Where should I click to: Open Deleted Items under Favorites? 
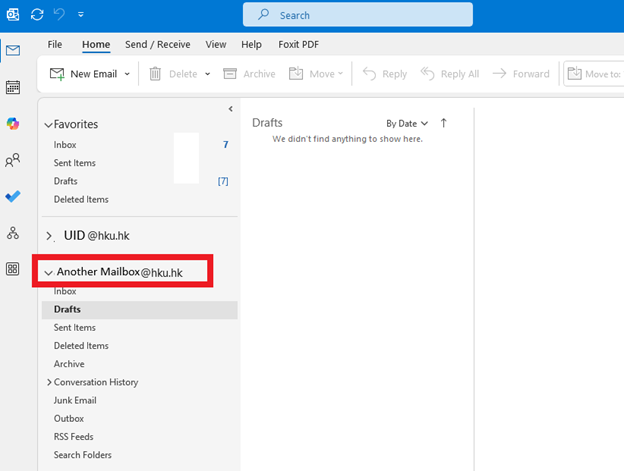tap(139, 200)
